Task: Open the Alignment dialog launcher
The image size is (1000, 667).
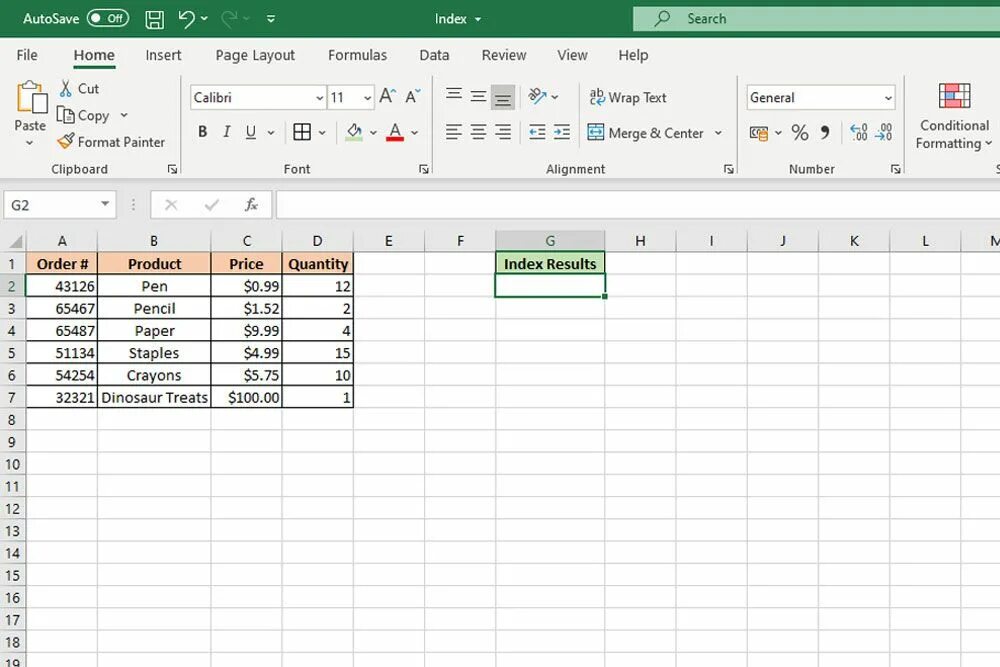Action: click(x=728, y=169)
